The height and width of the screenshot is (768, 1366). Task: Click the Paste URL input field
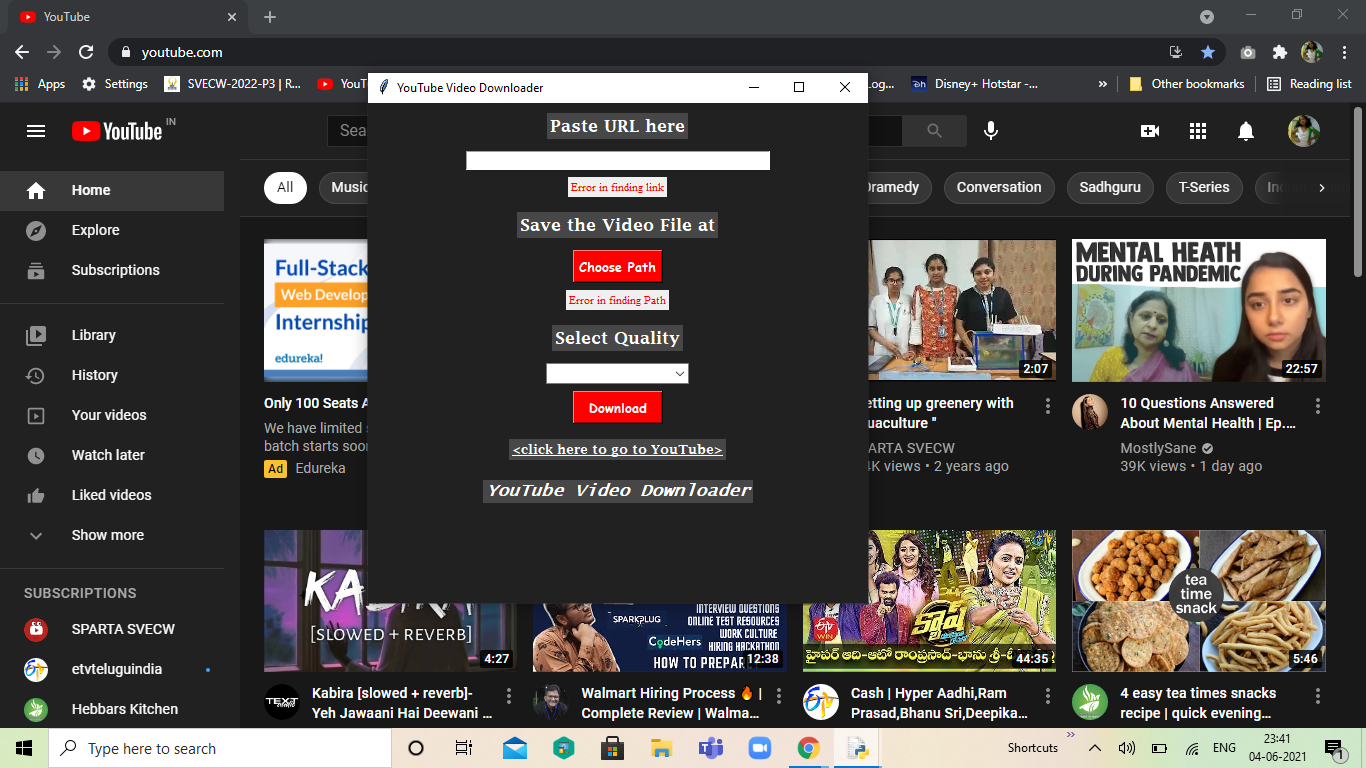tap(617, 160)
